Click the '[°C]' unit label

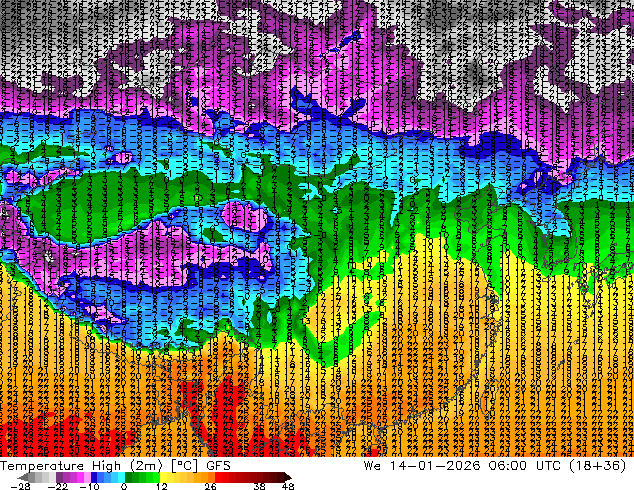[x=184, y=466]
